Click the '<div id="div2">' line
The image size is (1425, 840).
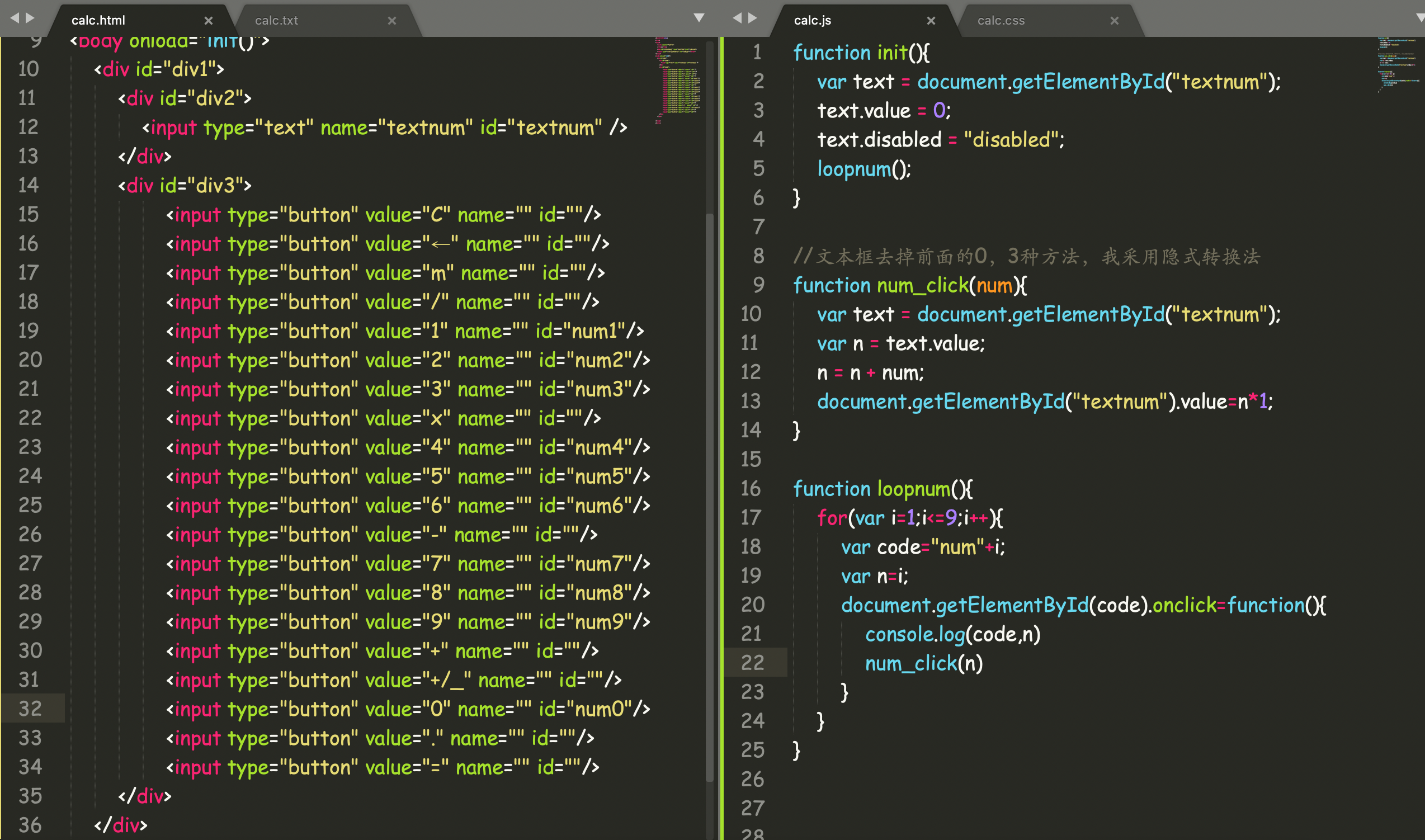tap(185, 98)
